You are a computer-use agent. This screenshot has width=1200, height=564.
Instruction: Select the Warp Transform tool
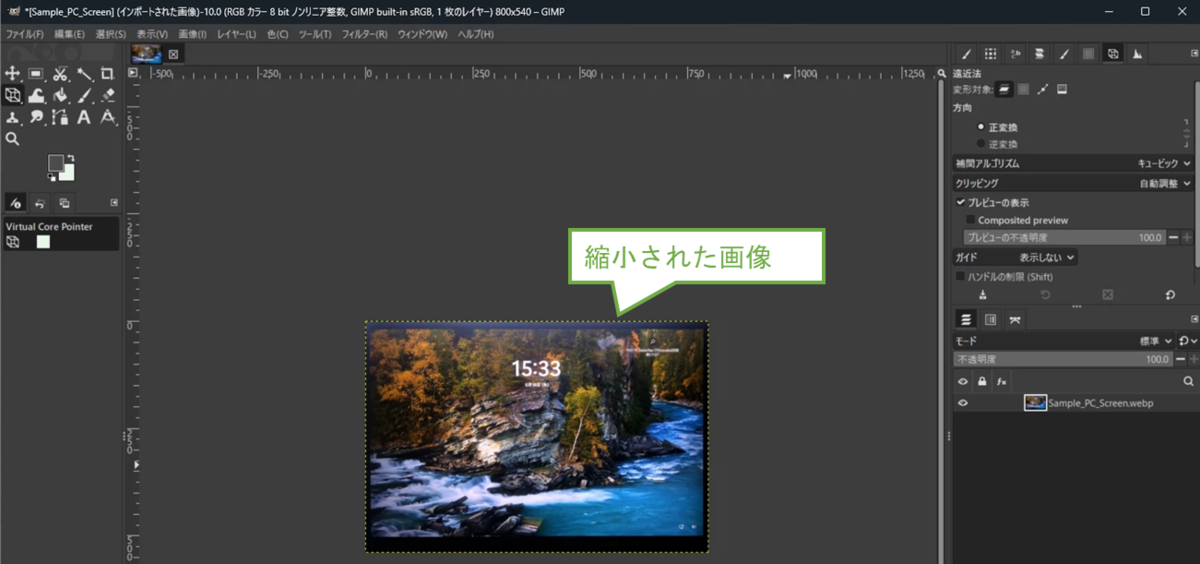coord(36,95)
